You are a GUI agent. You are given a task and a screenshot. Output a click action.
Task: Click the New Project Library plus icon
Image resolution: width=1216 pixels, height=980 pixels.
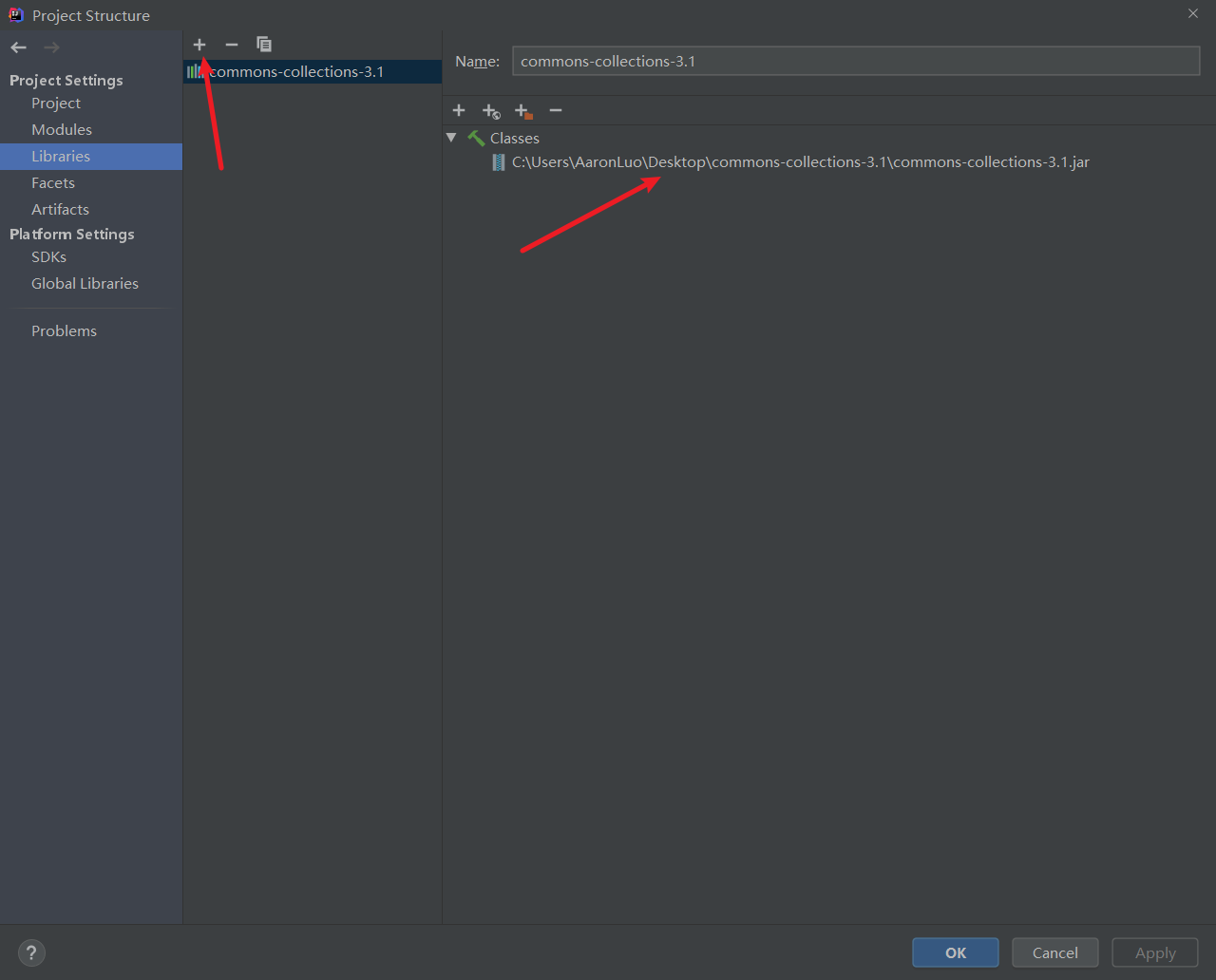pyautogui.click(x=199, y=45)
